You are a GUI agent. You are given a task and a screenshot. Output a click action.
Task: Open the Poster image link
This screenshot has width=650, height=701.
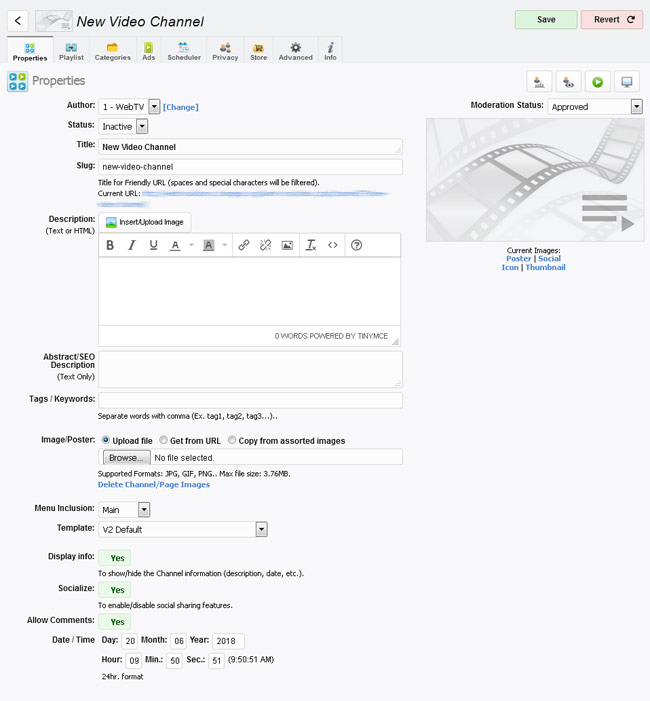(519, 258)
